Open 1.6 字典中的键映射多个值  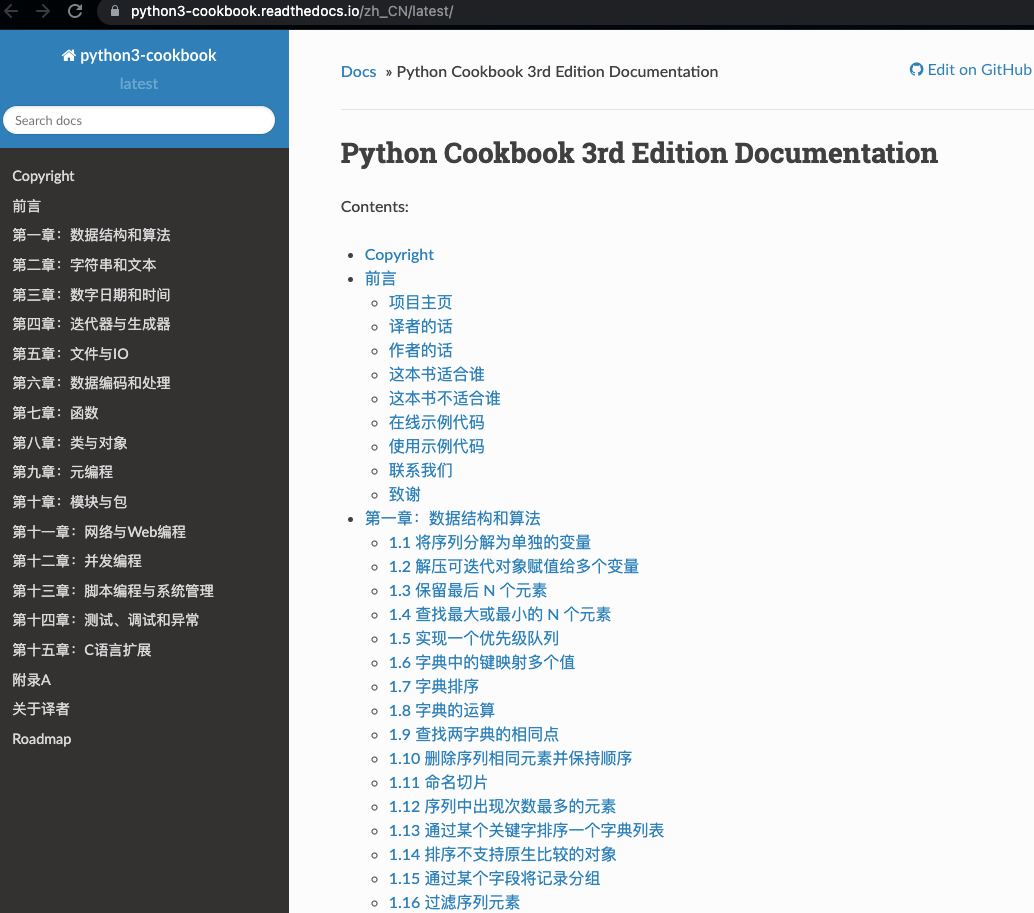click(x=481, y=663)
